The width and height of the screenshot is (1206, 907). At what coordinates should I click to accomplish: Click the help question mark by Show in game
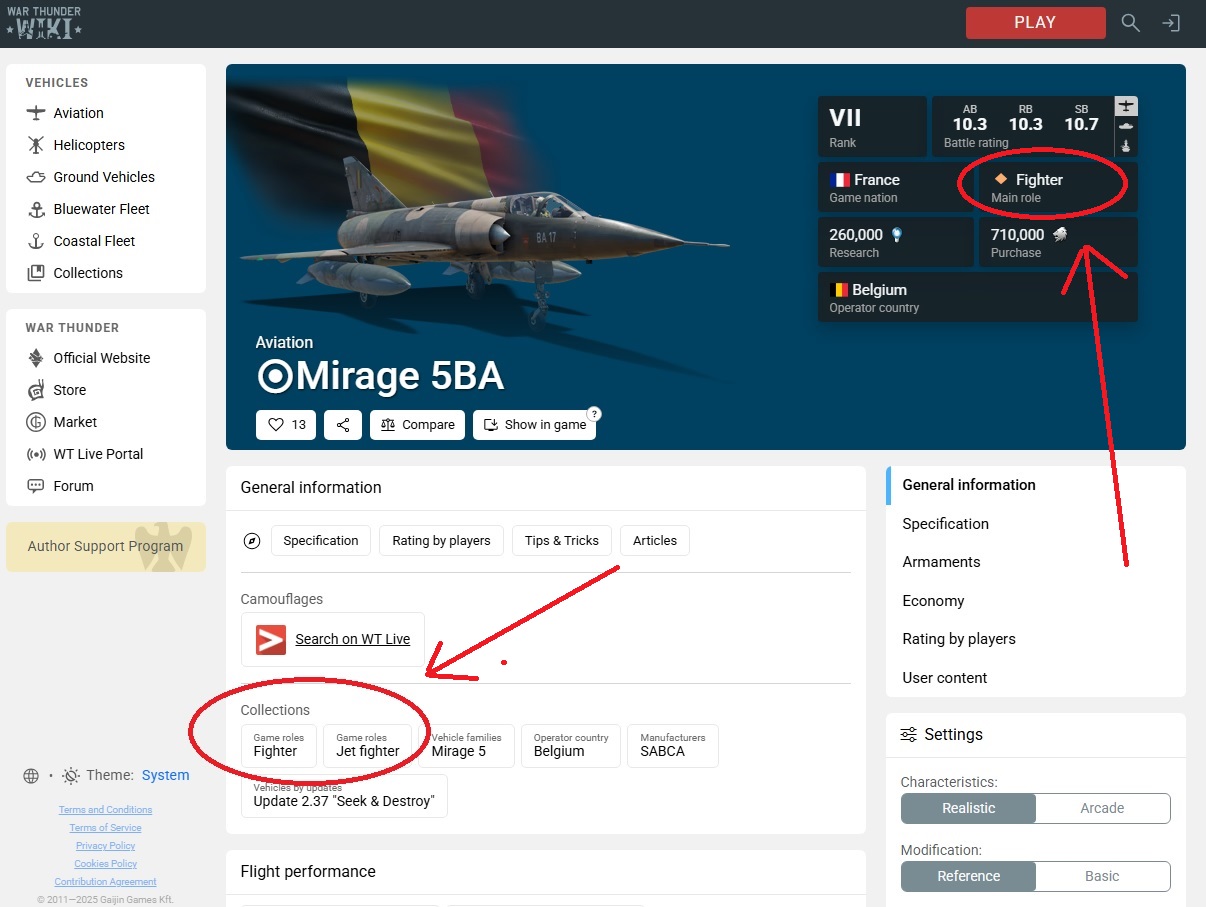594,413
